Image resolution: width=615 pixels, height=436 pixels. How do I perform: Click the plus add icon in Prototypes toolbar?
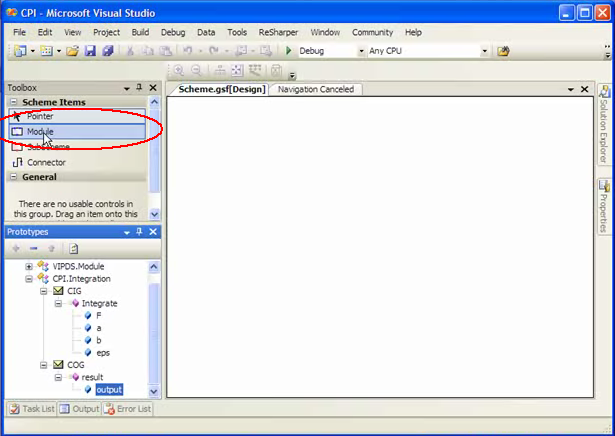[16, 248]
